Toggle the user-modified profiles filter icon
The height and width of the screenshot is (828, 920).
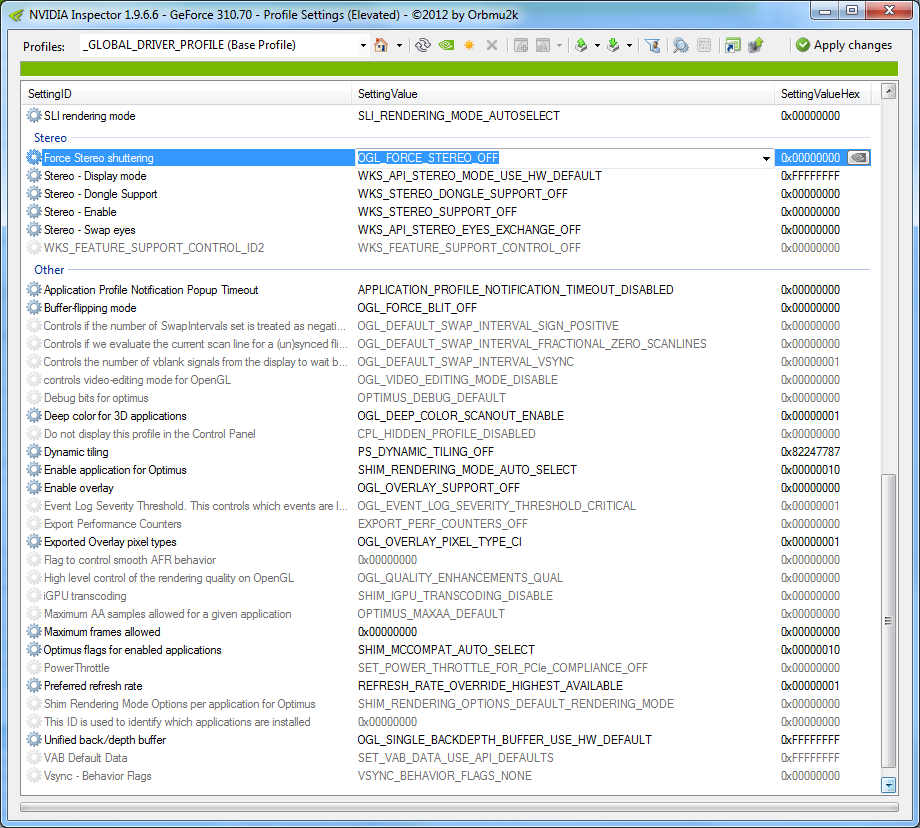[652, 45]
